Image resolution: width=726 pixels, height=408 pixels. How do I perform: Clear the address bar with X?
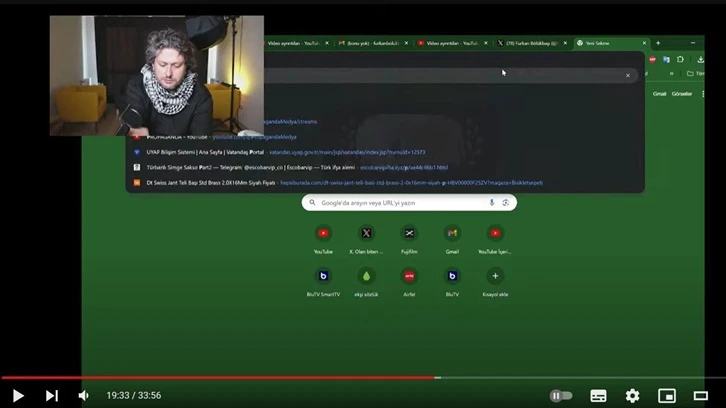pos(628,75)
